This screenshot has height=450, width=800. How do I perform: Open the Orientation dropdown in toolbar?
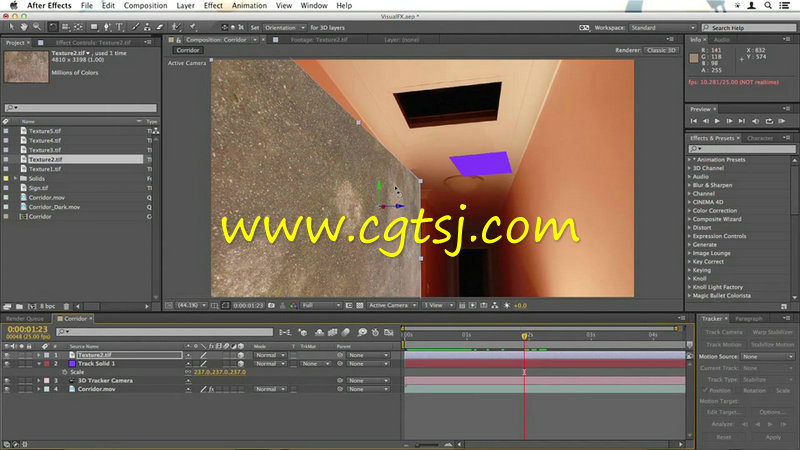[284, 28]
